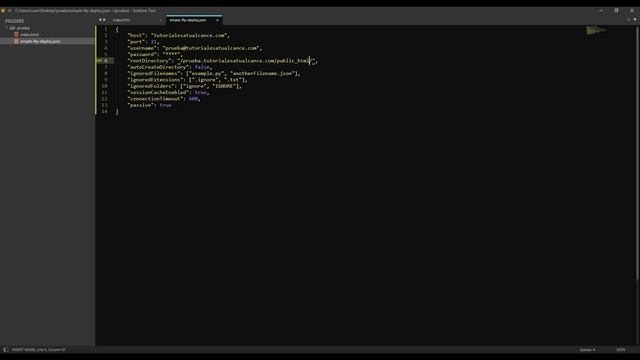Open the tab list dropdown arrow
The width and height of the screenshot is (640, 360).
(635, 20)
